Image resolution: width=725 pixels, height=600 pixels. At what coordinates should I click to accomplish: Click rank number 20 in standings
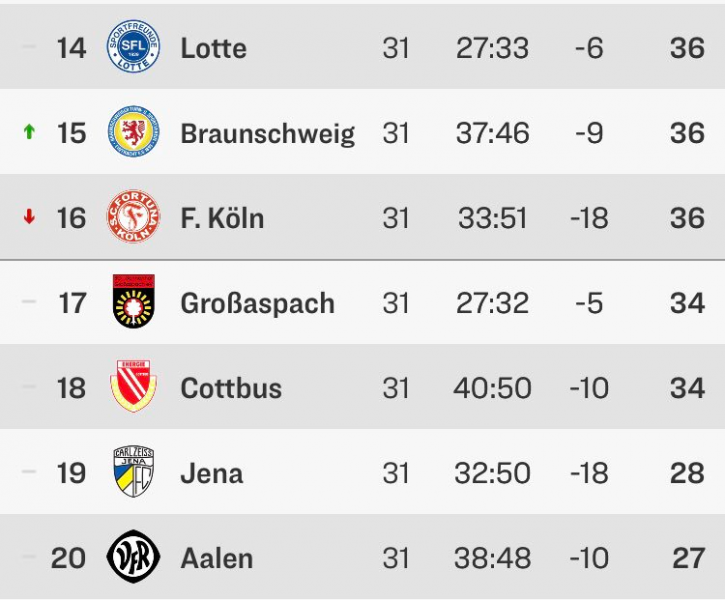pos(68,558)
